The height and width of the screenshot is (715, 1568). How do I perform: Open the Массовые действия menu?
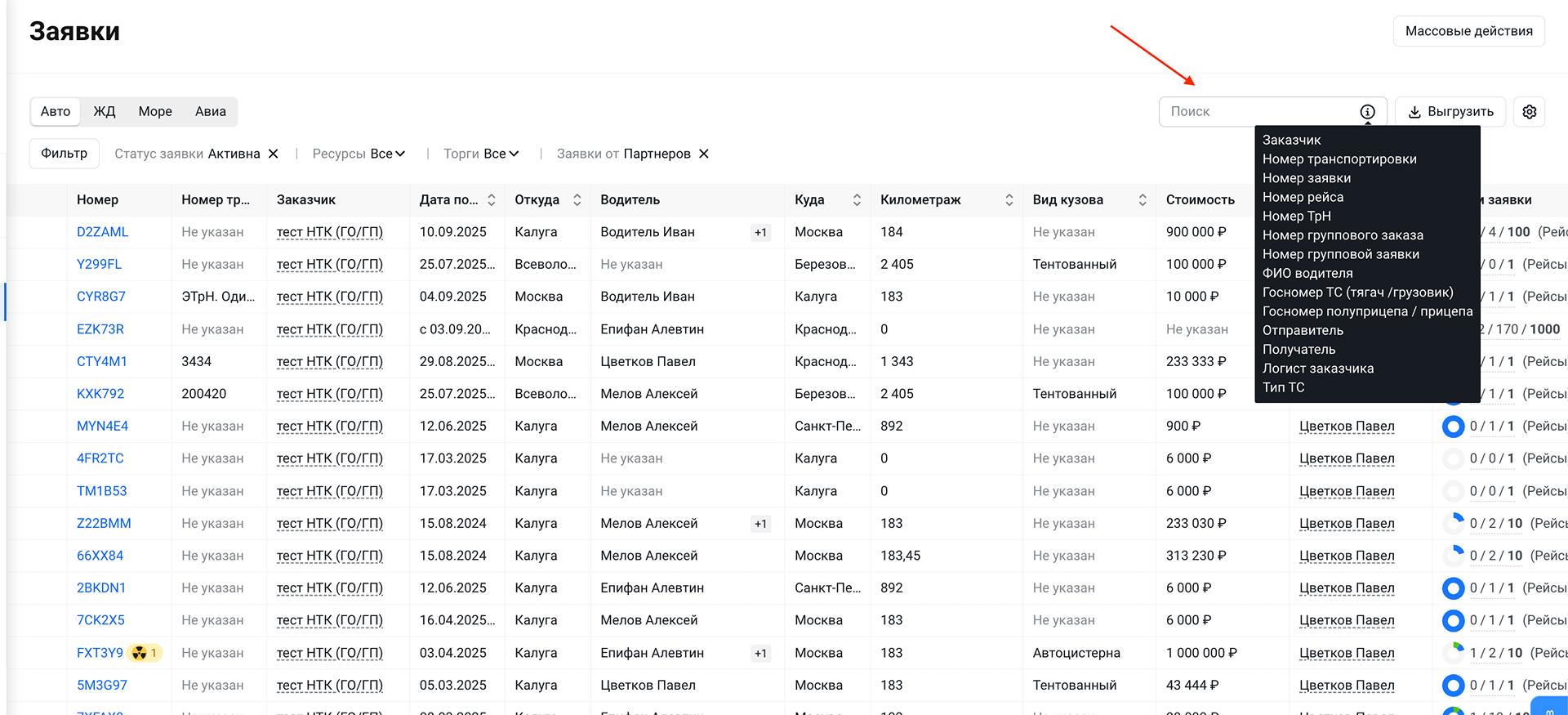pyautogui.click(x=1468, y=31)
